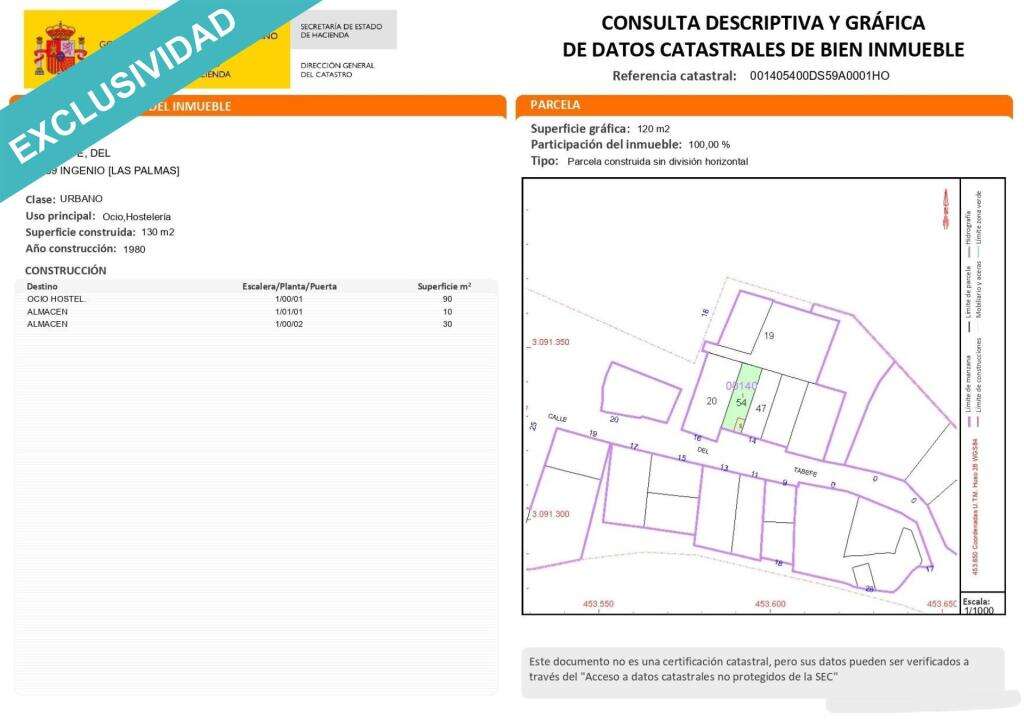Click the '453.550' map coordinate label
This screenshot has width=1024, height=723.
click(x=598, y=604)
